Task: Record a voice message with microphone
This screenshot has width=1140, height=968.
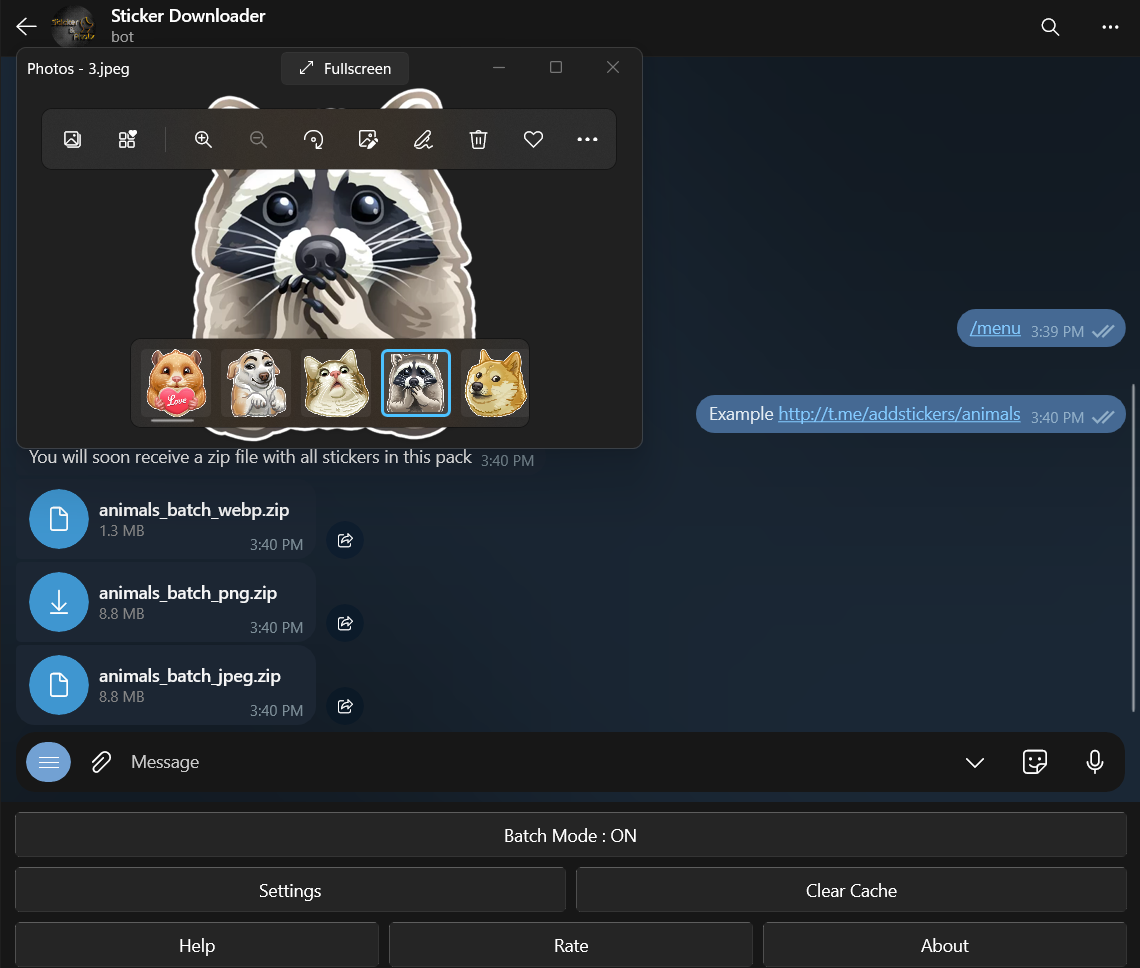Action: 1094,761
